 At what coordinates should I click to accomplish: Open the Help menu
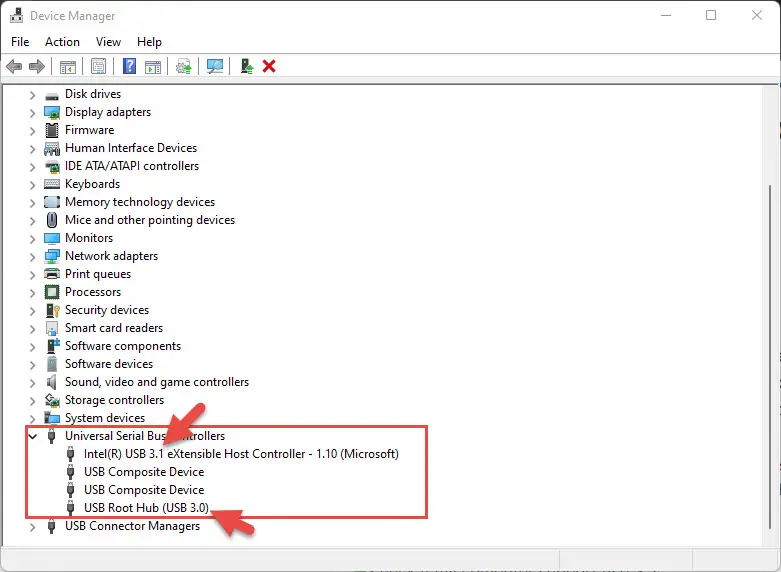(x=149, y=42)
